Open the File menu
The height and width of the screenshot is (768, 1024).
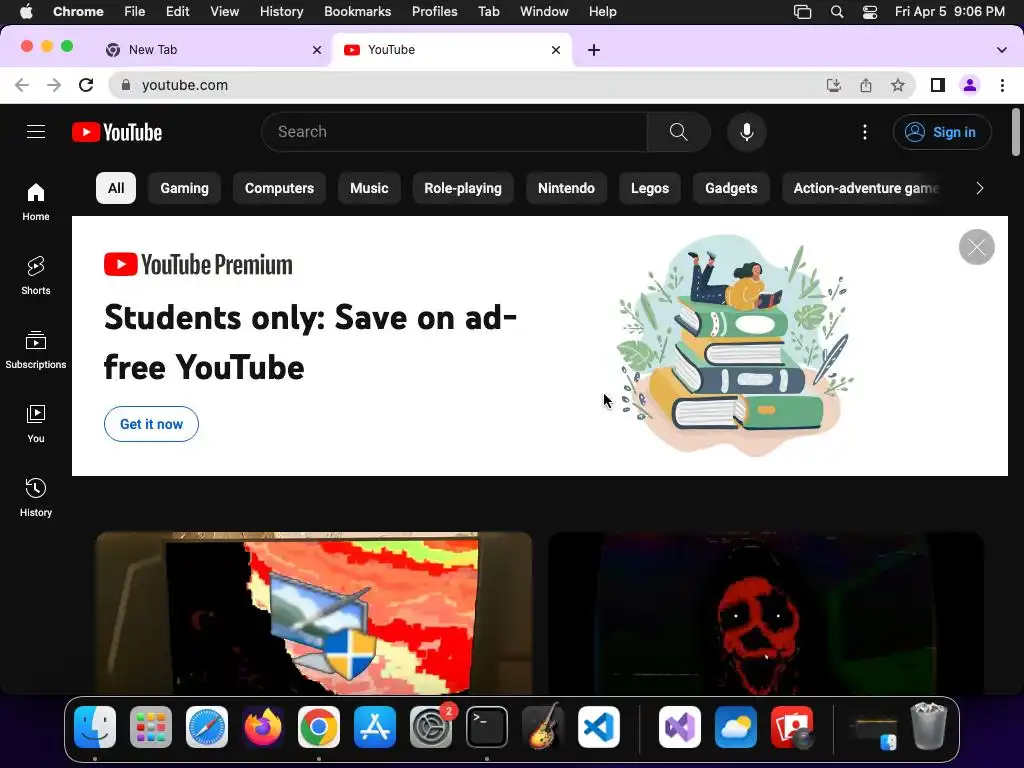pyautogui.click(x=135, y=12)
